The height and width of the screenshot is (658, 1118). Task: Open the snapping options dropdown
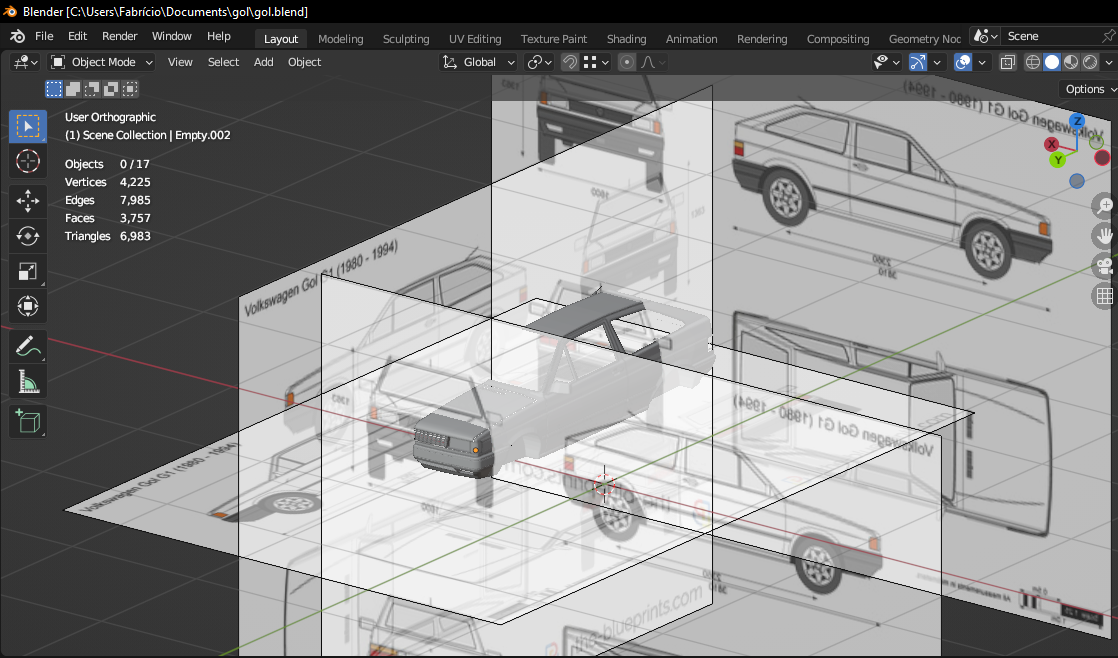(x=596, y=63)
